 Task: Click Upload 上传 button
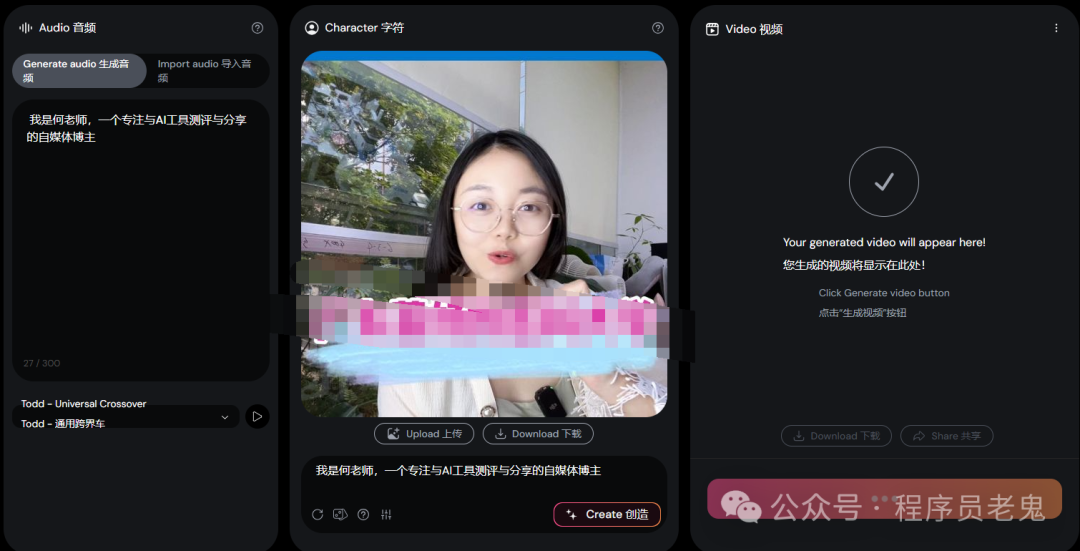[424, 434]
